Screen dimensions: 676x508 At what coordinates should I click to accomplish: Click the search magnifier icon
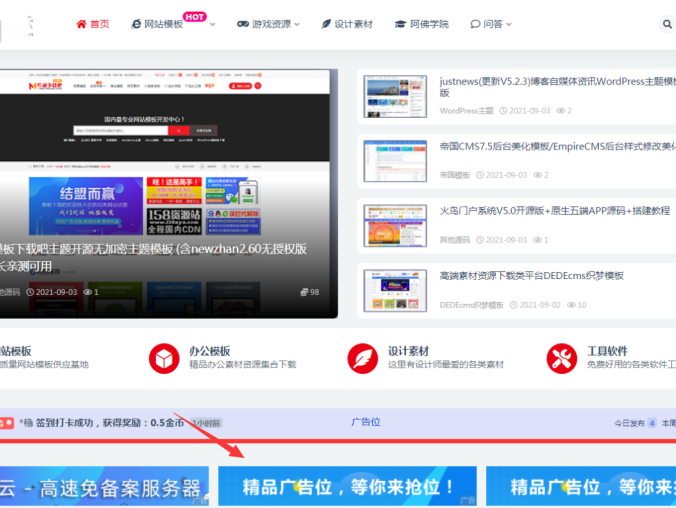point(667,24)
